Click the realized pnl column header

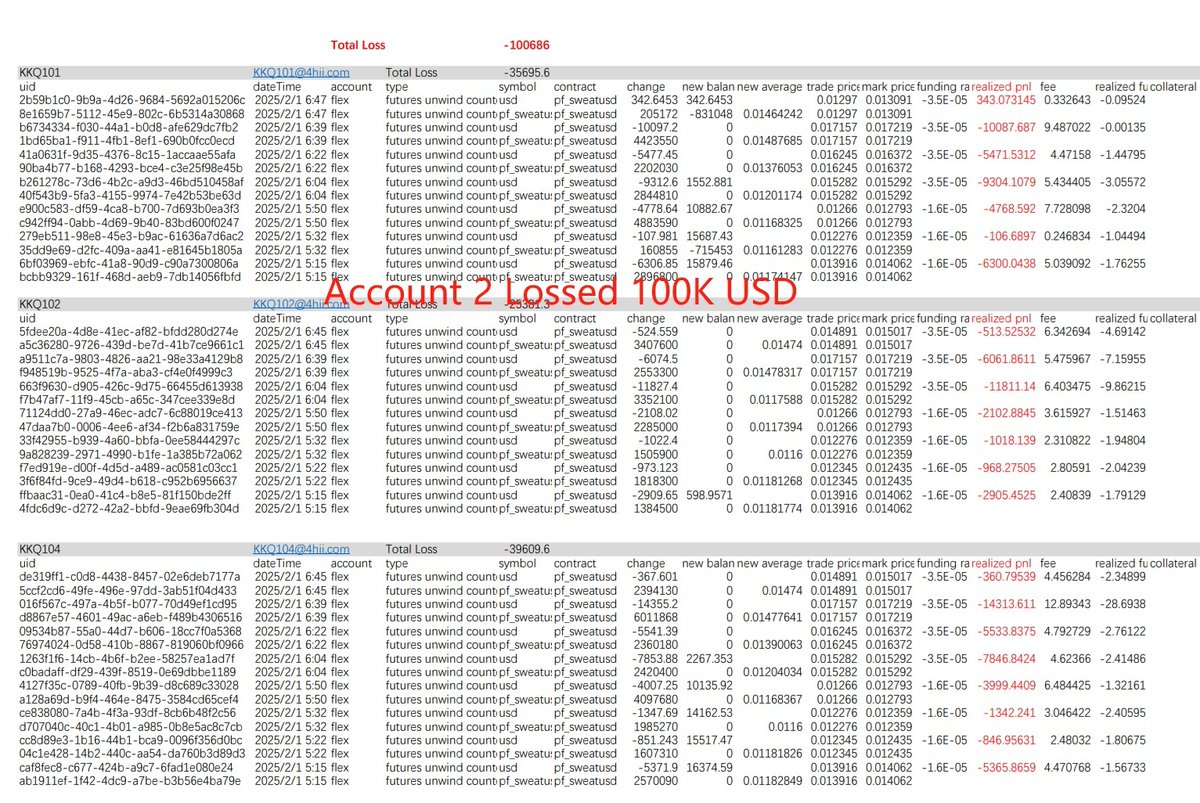pos(1002,86)
